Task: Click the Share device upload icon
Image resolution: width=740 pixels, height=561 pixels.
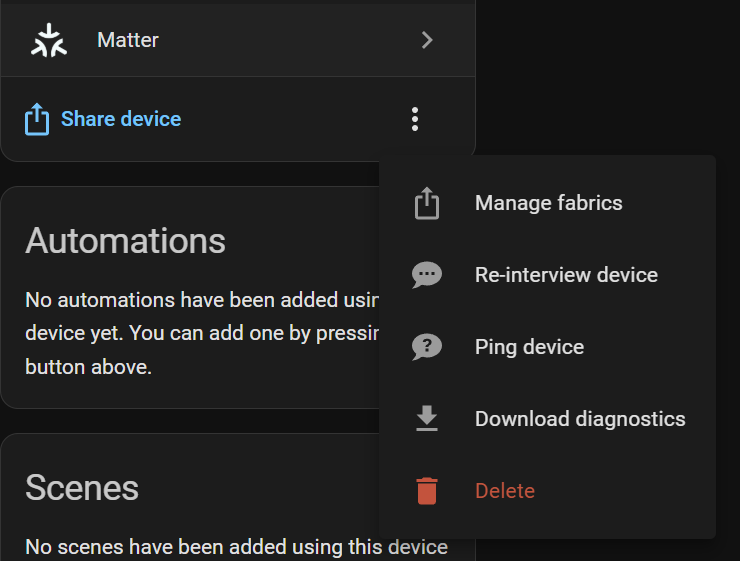Action: (x=37, y=120)
